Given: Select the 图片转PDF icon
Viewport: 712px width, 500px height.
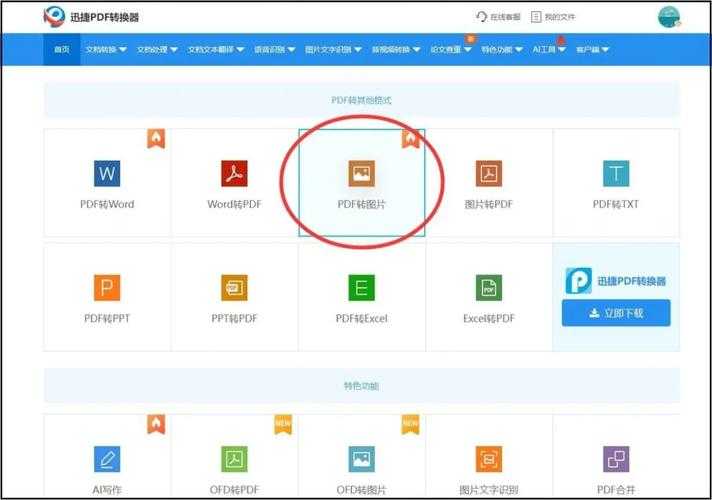Looking at the screenshot, I should (489, 173).
